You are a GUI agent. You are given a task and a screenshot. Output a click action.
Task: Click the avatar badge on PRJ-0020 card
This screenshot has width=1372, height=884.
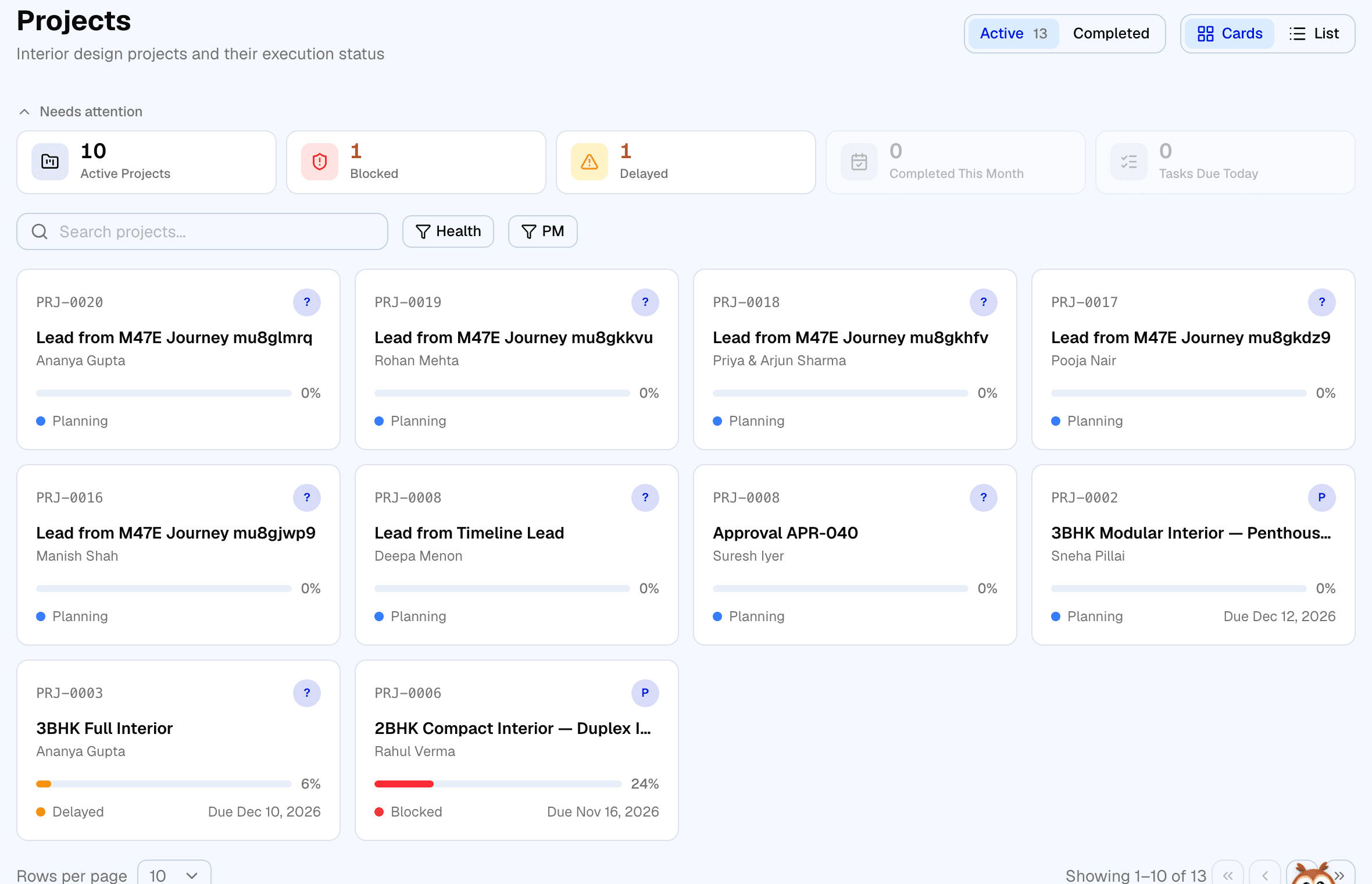click(307, 302)
